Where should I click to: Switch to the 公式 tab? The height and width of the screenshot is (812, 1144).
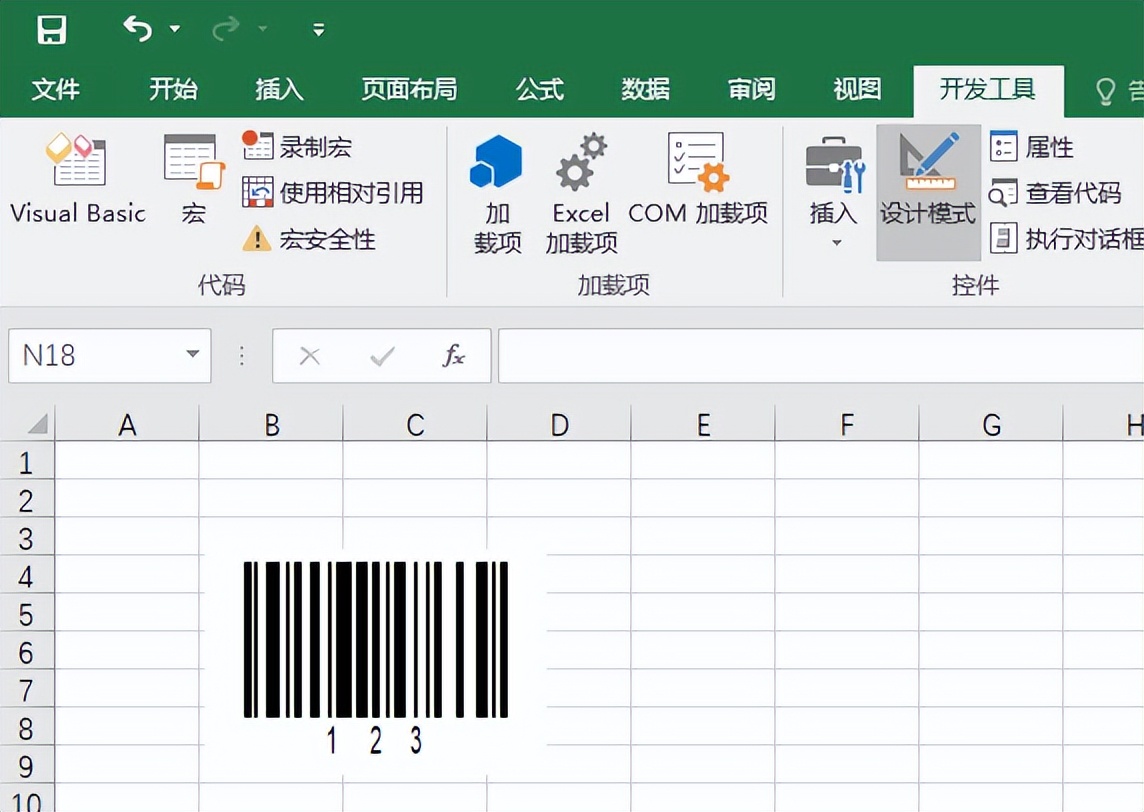point(539,89)
